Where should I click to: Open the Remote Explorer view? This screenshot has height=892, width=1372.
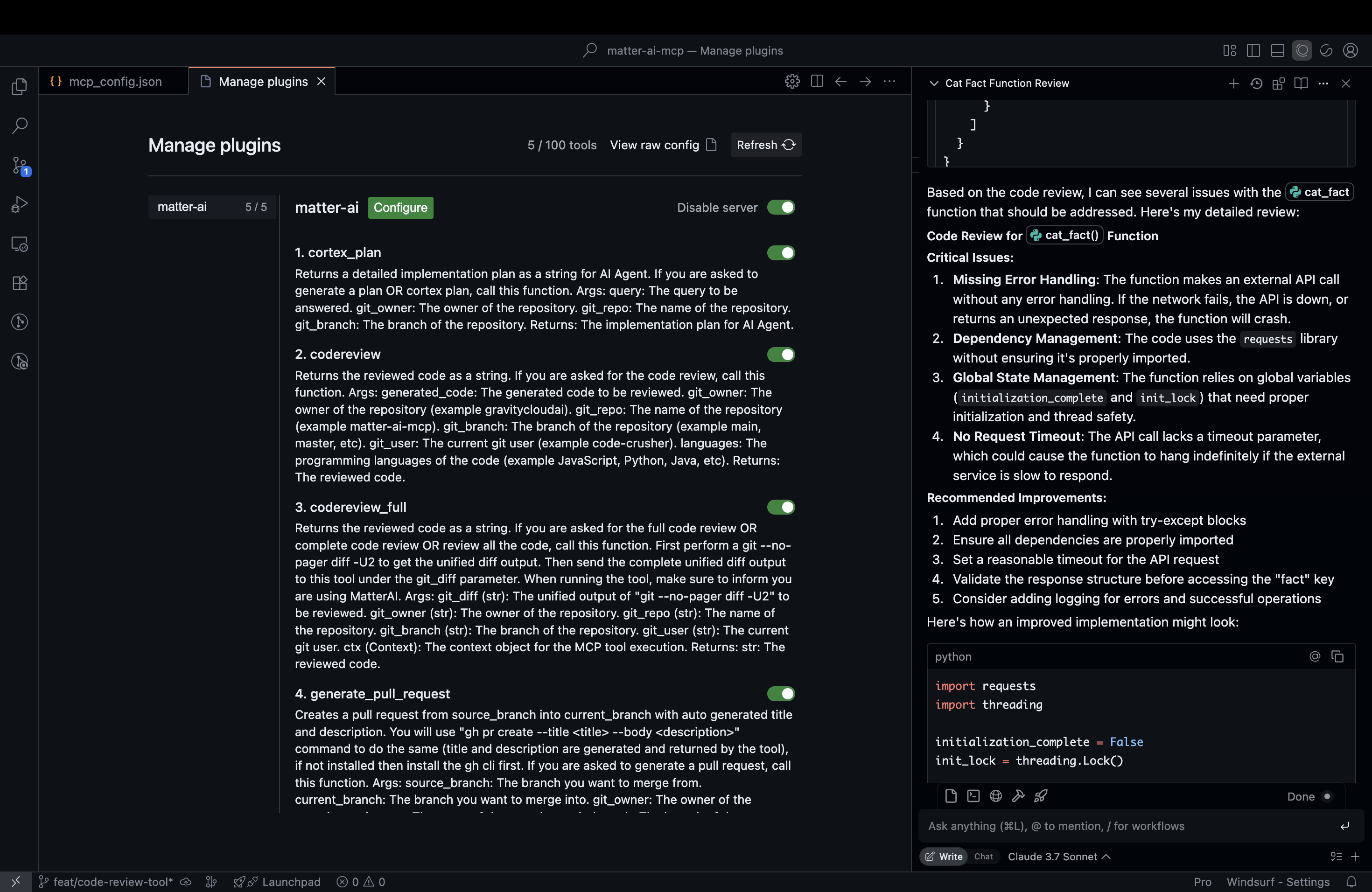[20, 244]
